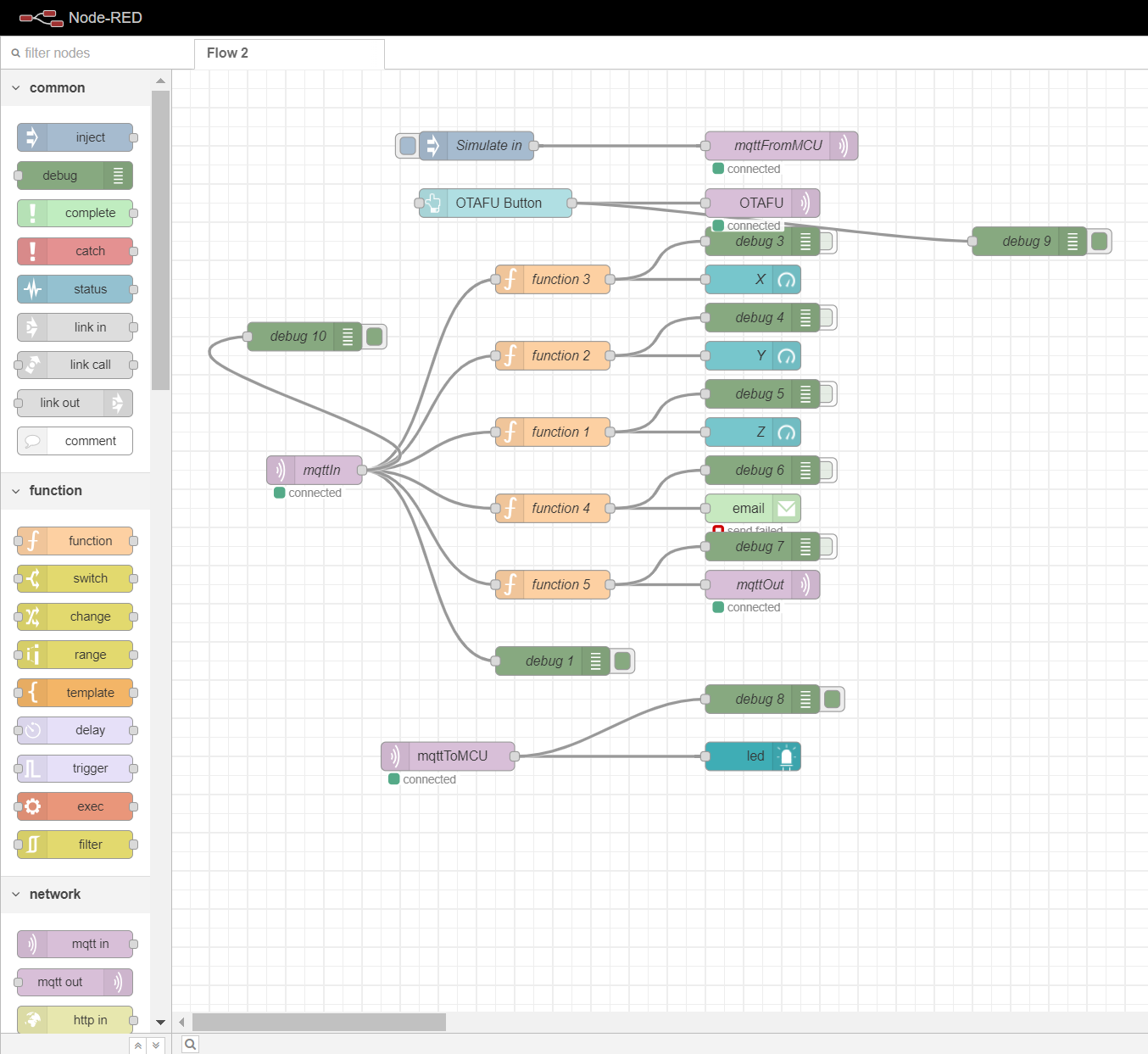Image resolution: width=1148 pixels, height=1054 pixels.
Task: Select the function 5 node
Action: point(553,585)
